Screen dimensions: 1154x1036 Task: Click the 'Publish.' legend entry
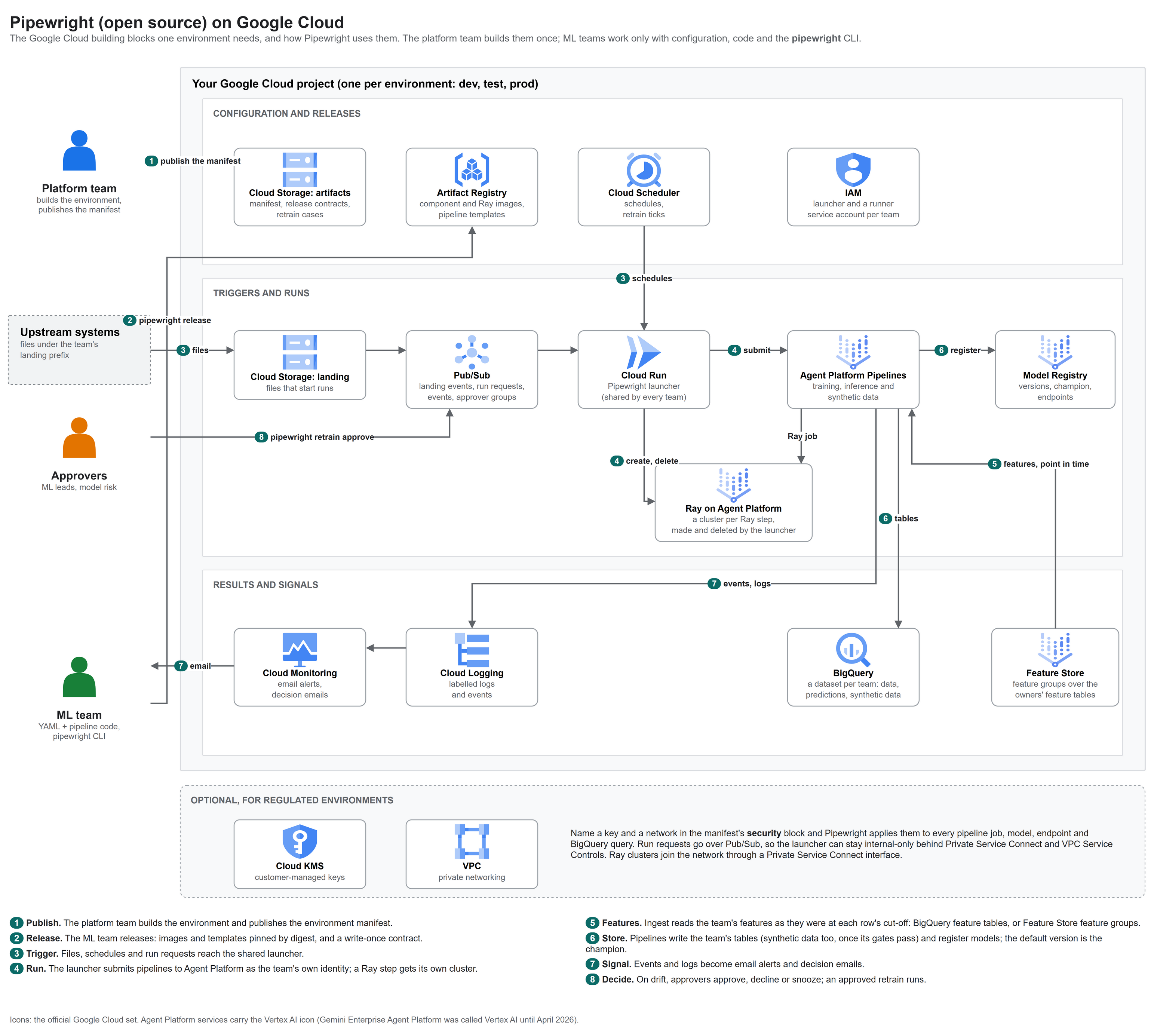(201, 923)
